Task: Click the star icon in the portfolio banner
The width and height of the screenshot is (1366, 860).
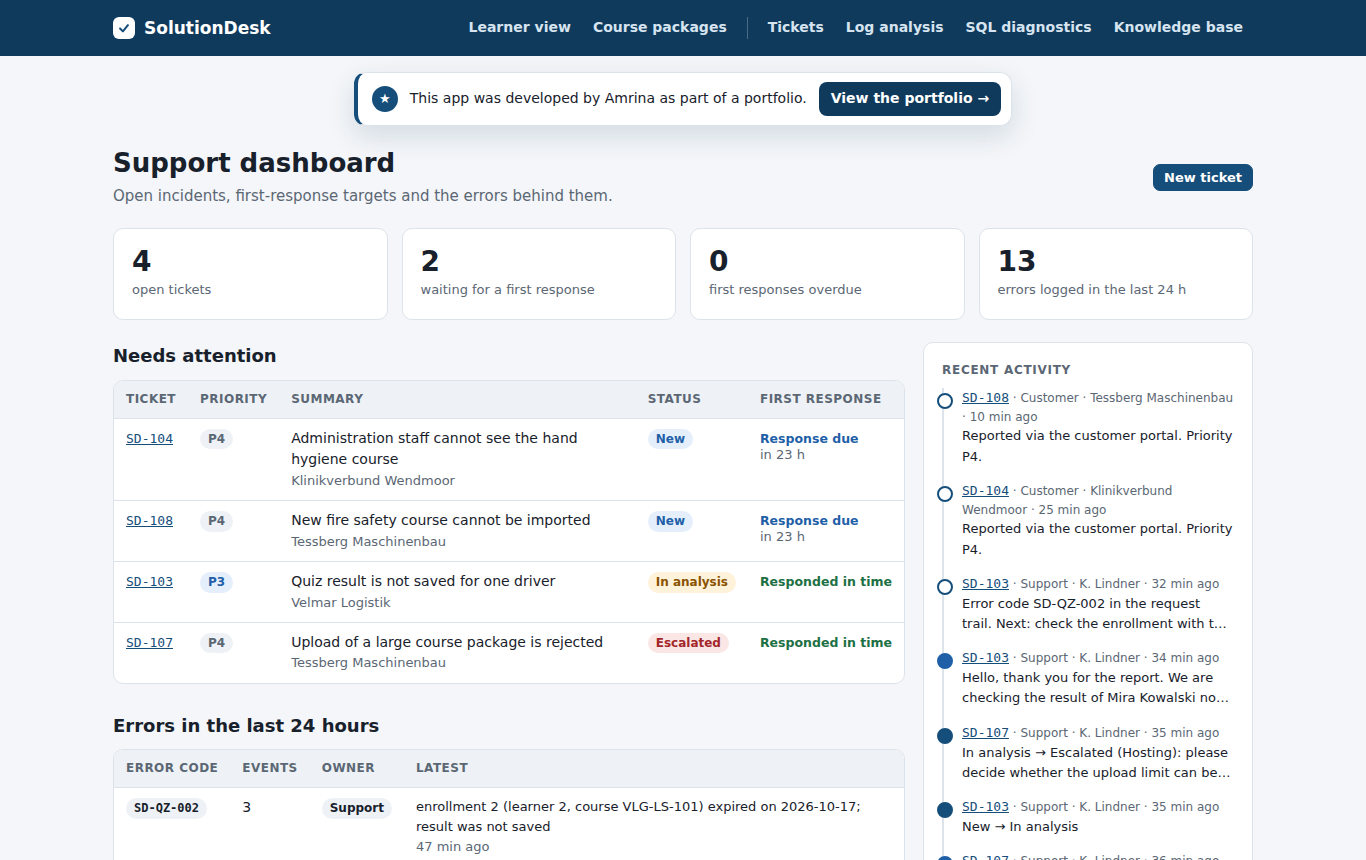Action: coord(385,99)
